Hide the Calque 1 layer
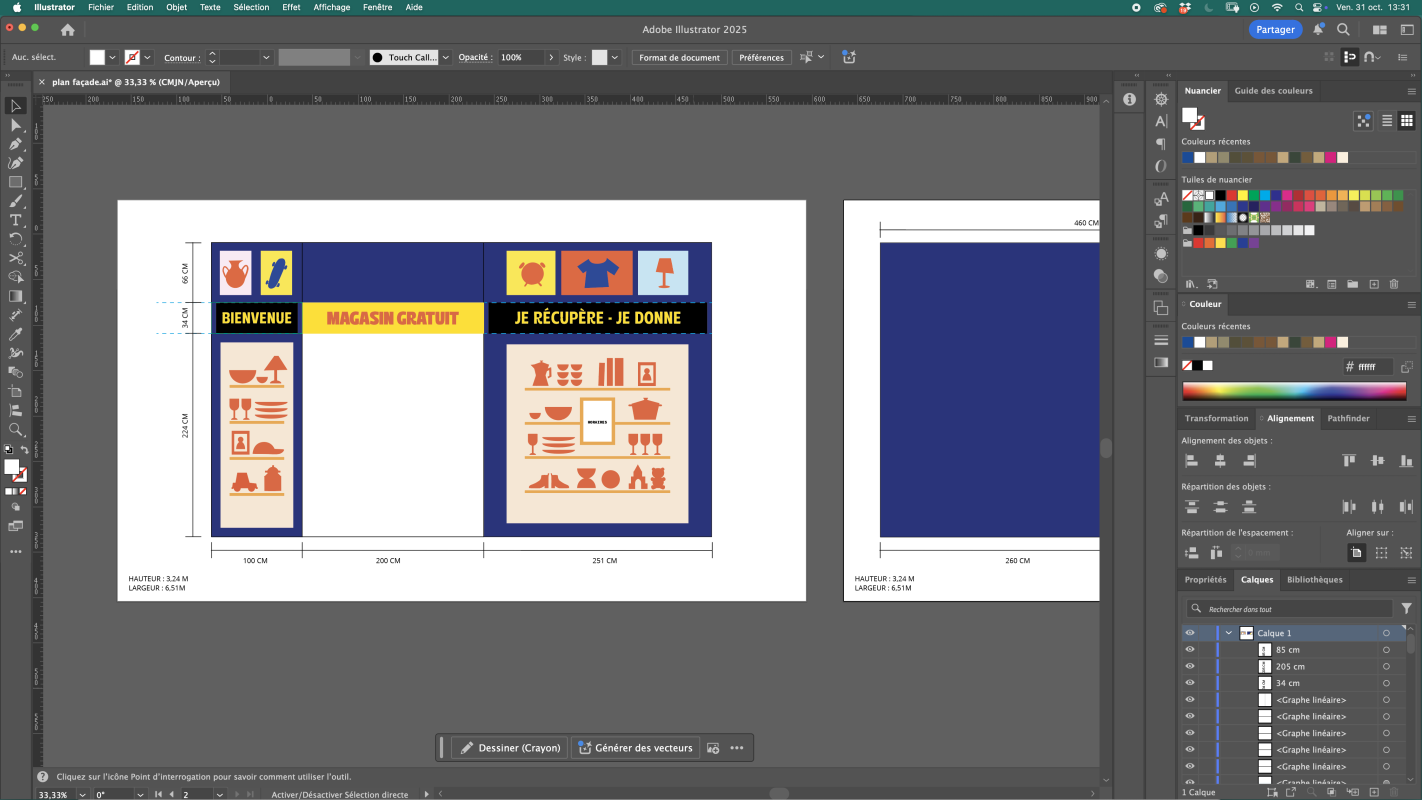The width and height of the screenshot is (1422, 800). click(1189, 633)
